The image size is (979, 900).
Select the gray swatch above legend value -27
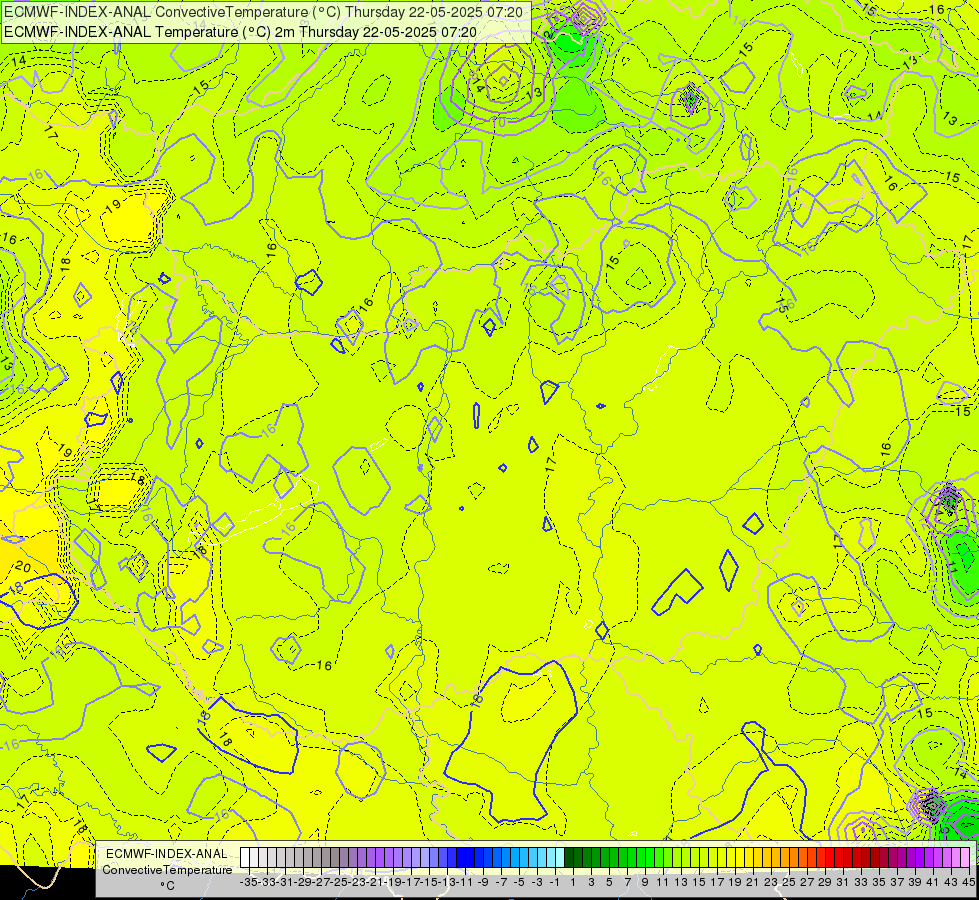coord(317,858)
